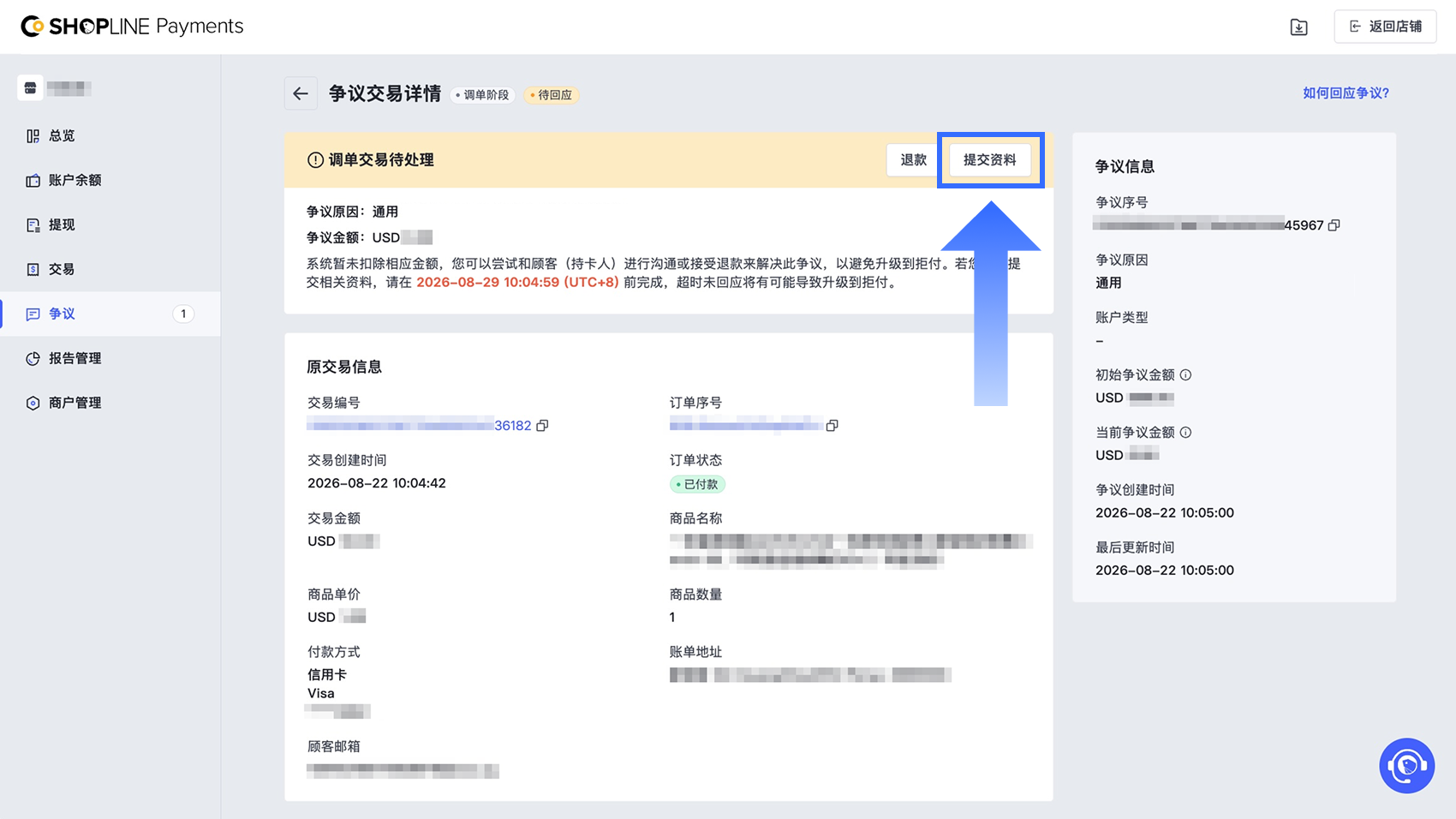The image size is (1456, 819).
Task: Click the info icon beside 当前争议金额
Action: (x=1185, y=433)
